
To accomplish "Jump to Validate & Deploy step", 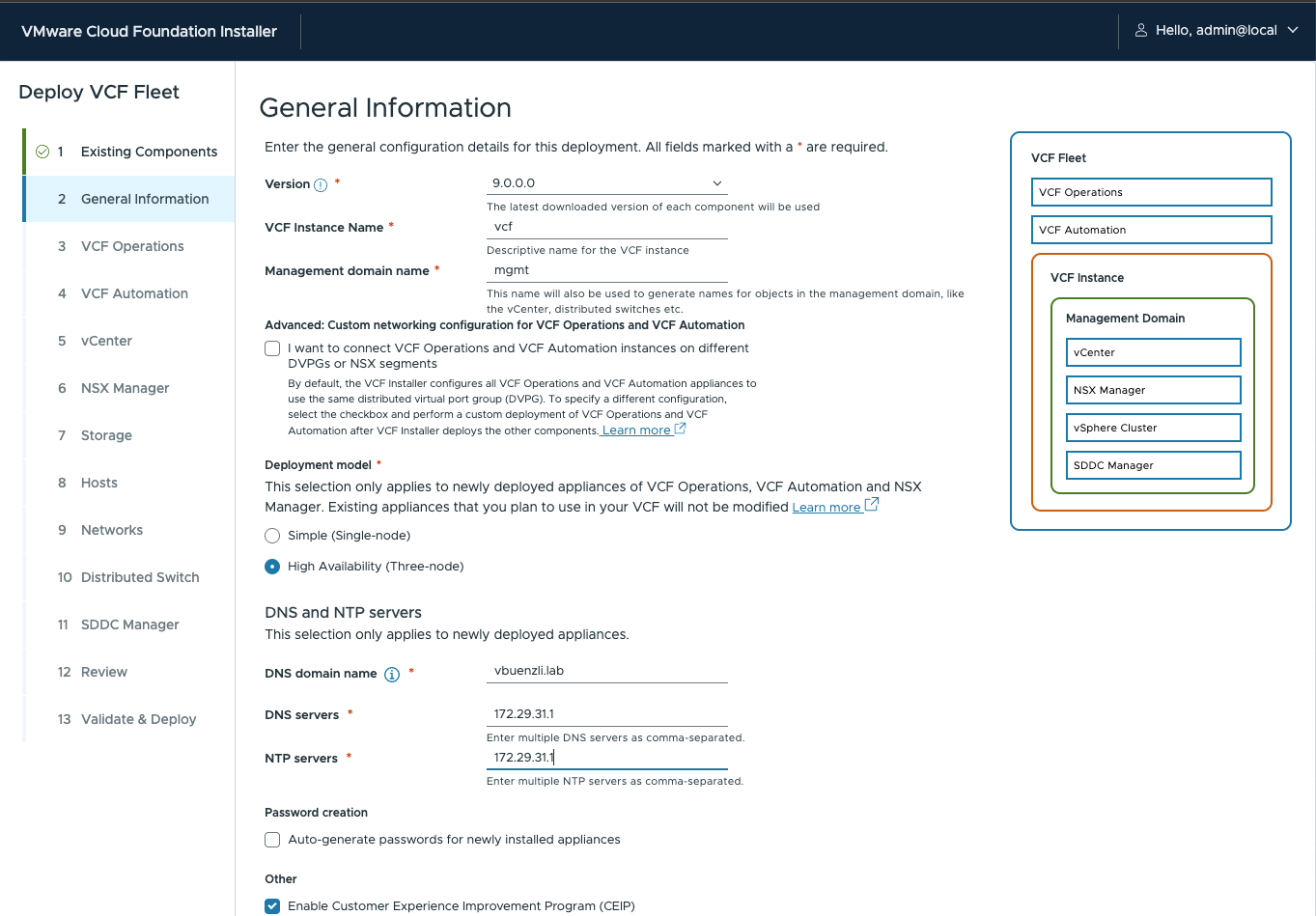I will pyautogui.click(x=138, y=719).
